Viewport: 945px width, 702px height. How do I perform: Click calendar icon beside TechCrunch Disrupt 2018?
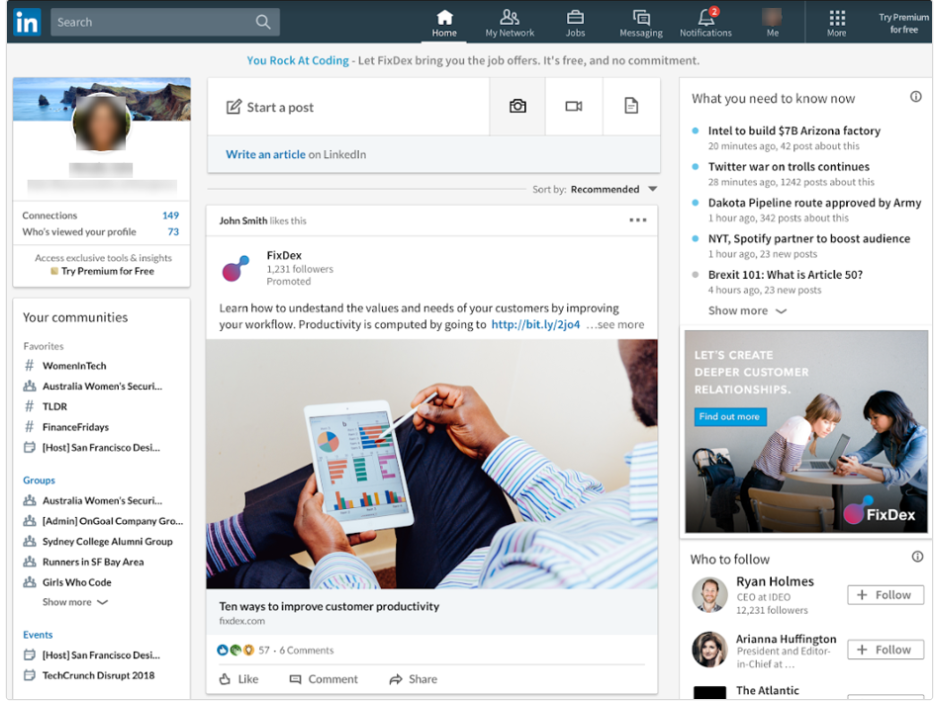pos(29,675)
